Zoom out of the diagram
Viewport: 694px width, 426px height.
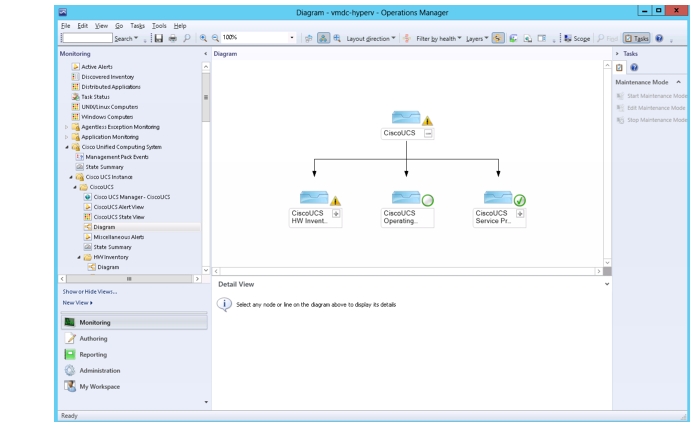215,39
